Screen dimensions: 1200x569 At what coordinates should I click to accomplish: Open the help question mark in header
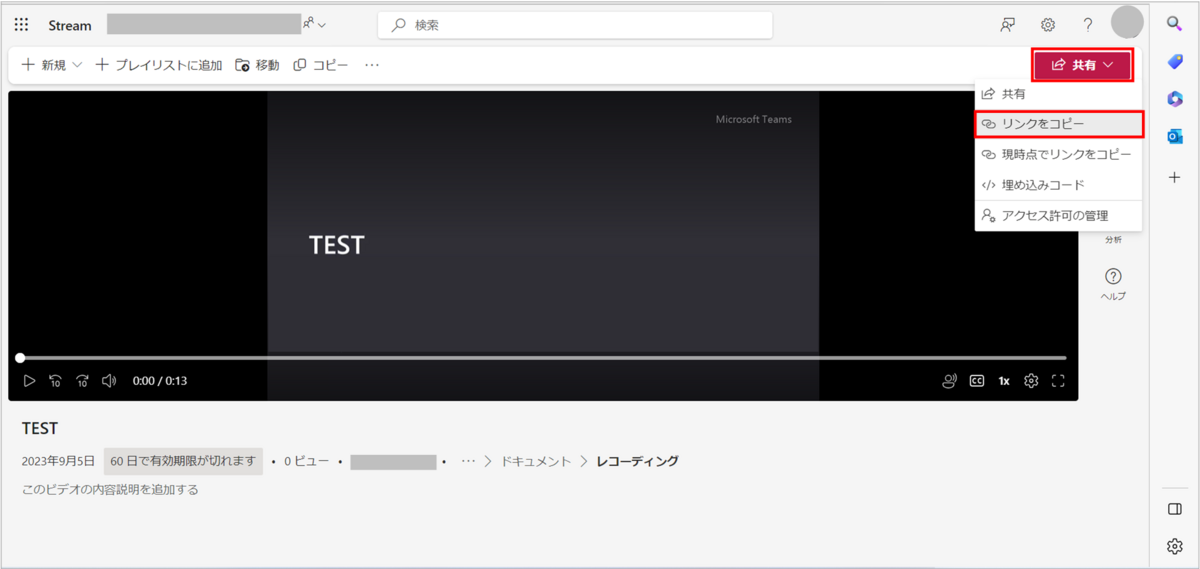1088,25
